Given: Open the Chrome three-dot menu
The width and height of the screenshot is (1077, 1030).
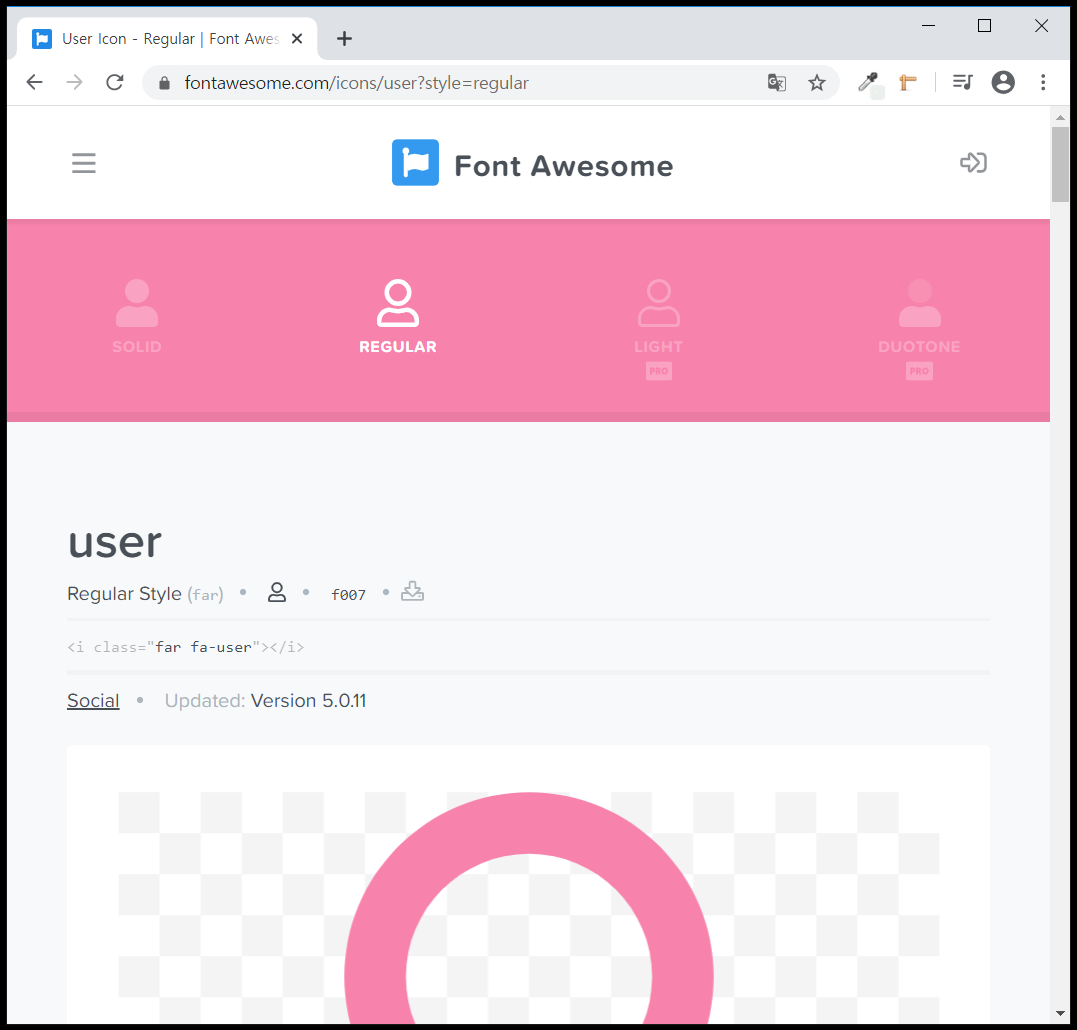Looking at the screenshot, I should (x=1043, y=82).
